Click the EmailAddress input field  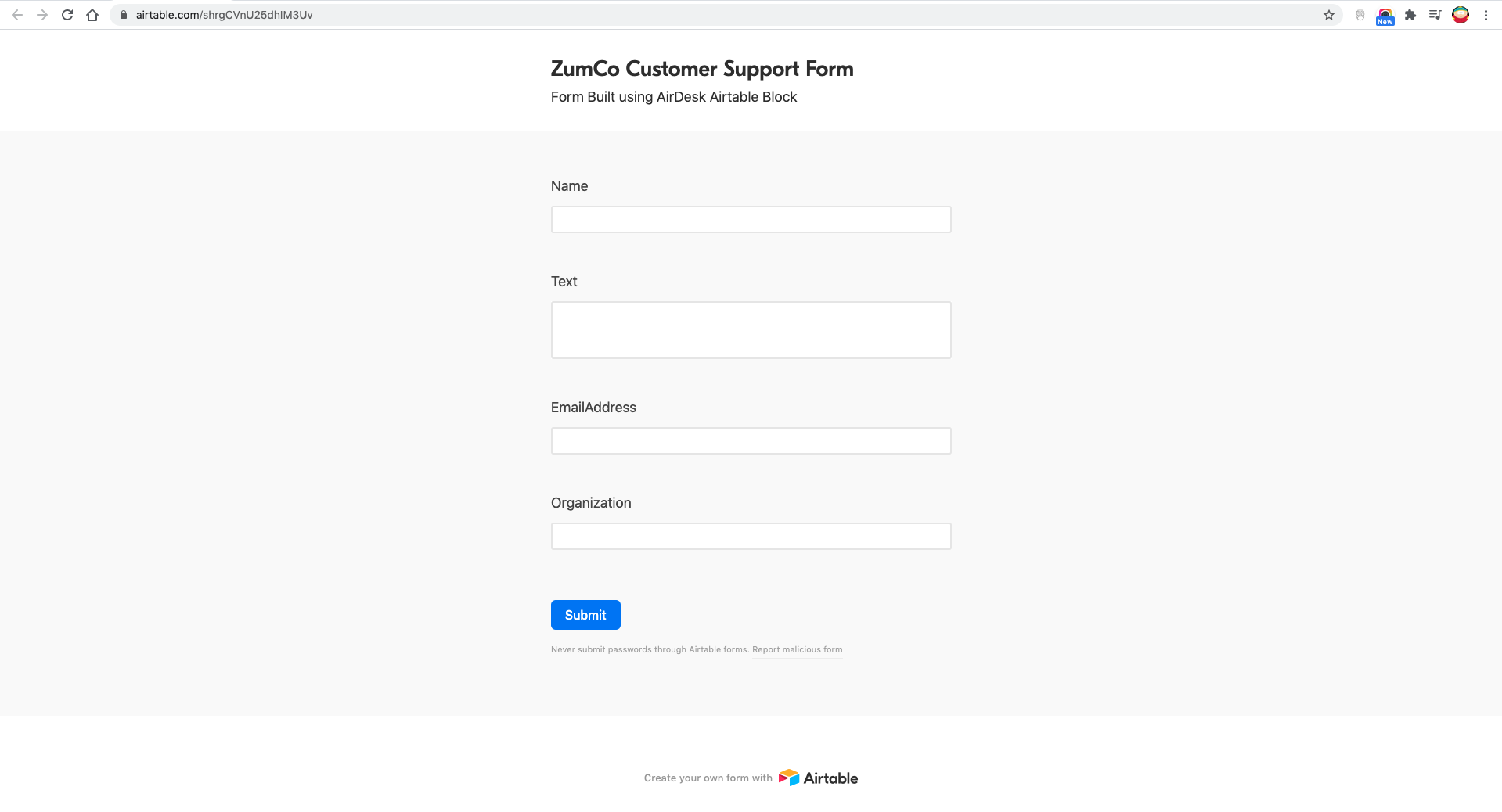pyautogui.click(x=751, y=441)
